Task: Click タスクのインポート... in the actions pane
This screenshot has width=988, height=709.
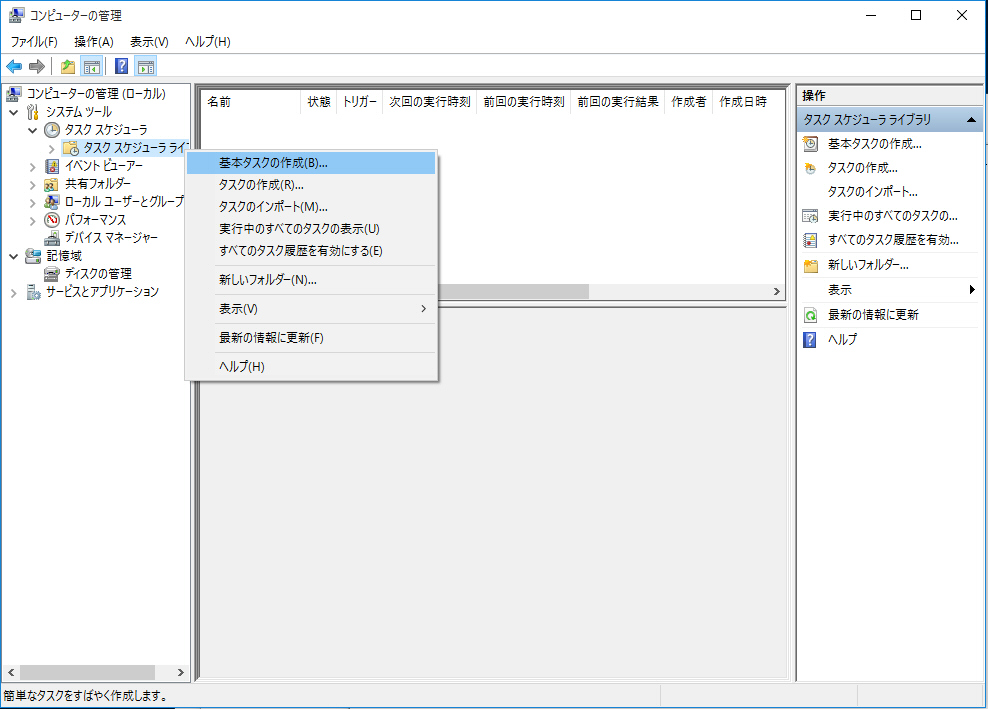Action: click(872, 192)
